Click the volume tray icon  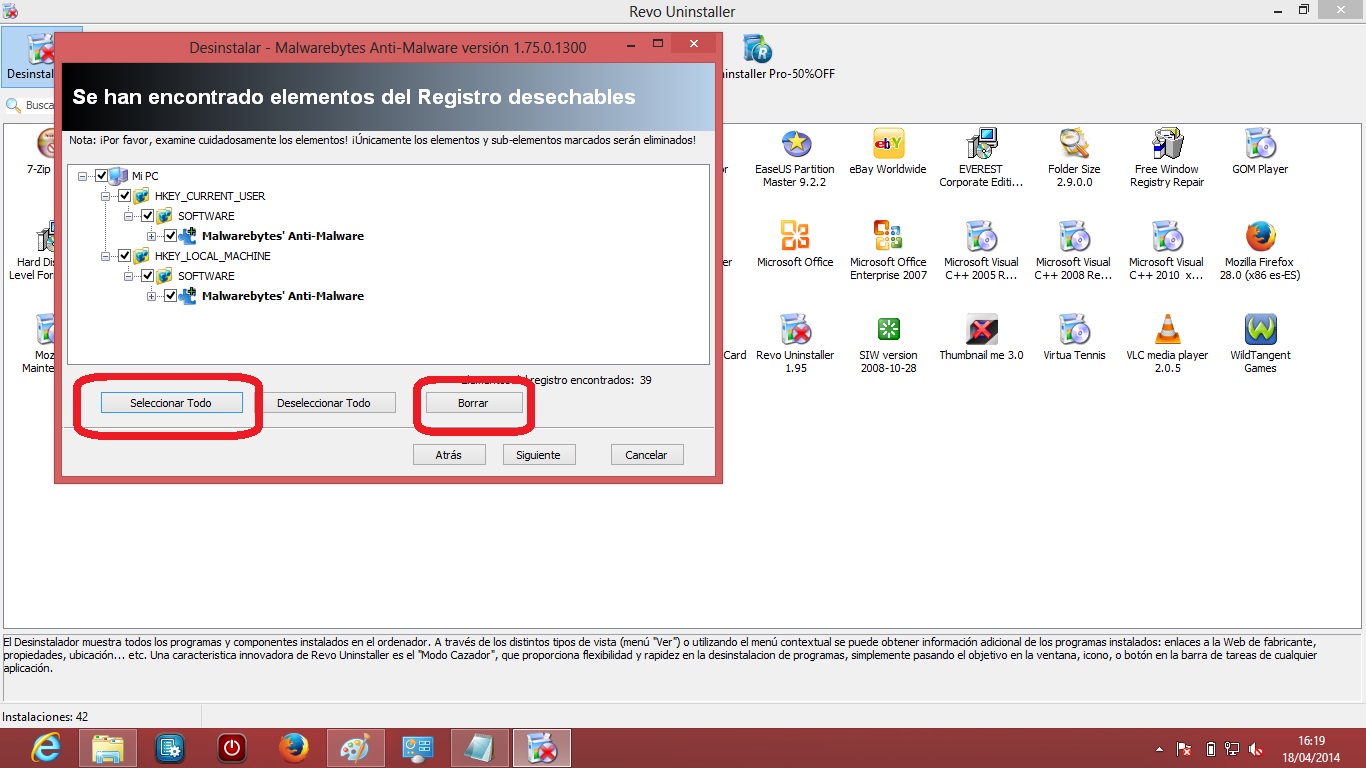(1257, 748)
